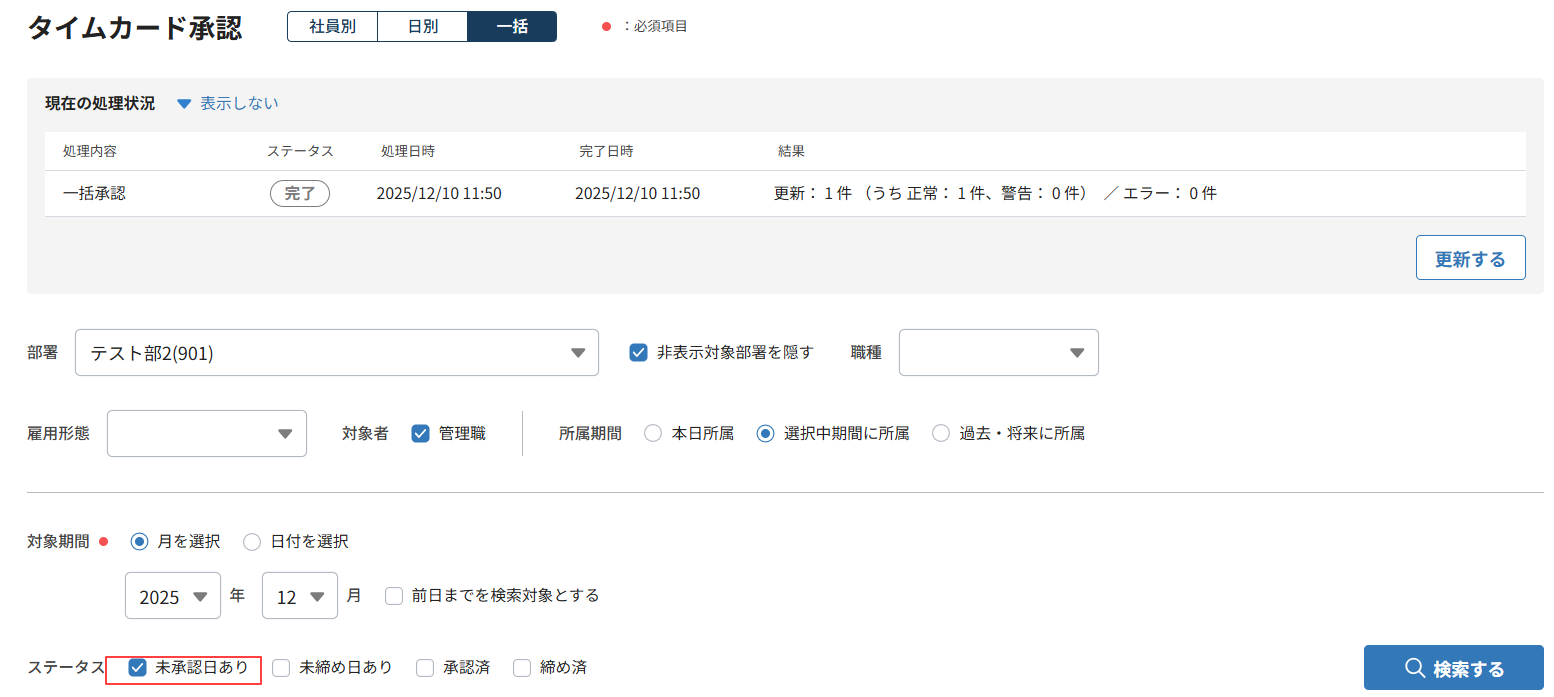
Task: Open the 雇用形態 employment type dropdown
Action: 206,434
